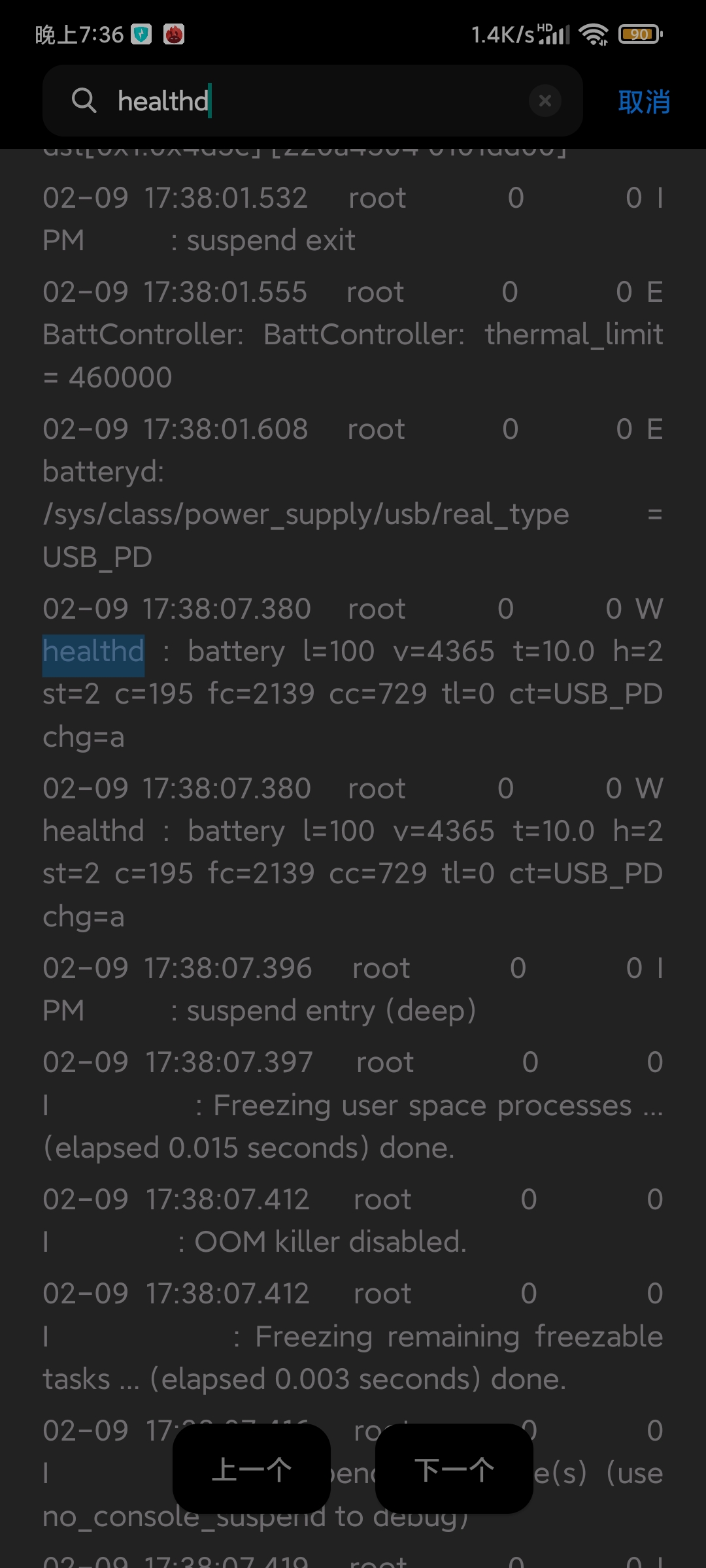Screen dimensions: 706x1568
Task: Tap the suspend entry (deep) log line
Action: tap(353, 989)
